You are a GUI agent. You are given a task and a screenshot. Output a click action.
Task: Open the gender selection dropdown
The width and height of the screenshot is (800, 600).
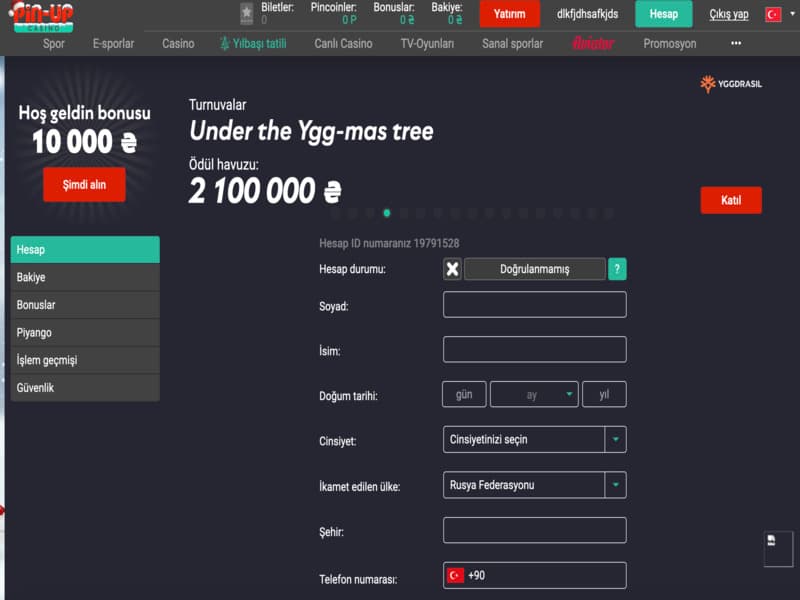pyautogui.click(x=534, y=440)
